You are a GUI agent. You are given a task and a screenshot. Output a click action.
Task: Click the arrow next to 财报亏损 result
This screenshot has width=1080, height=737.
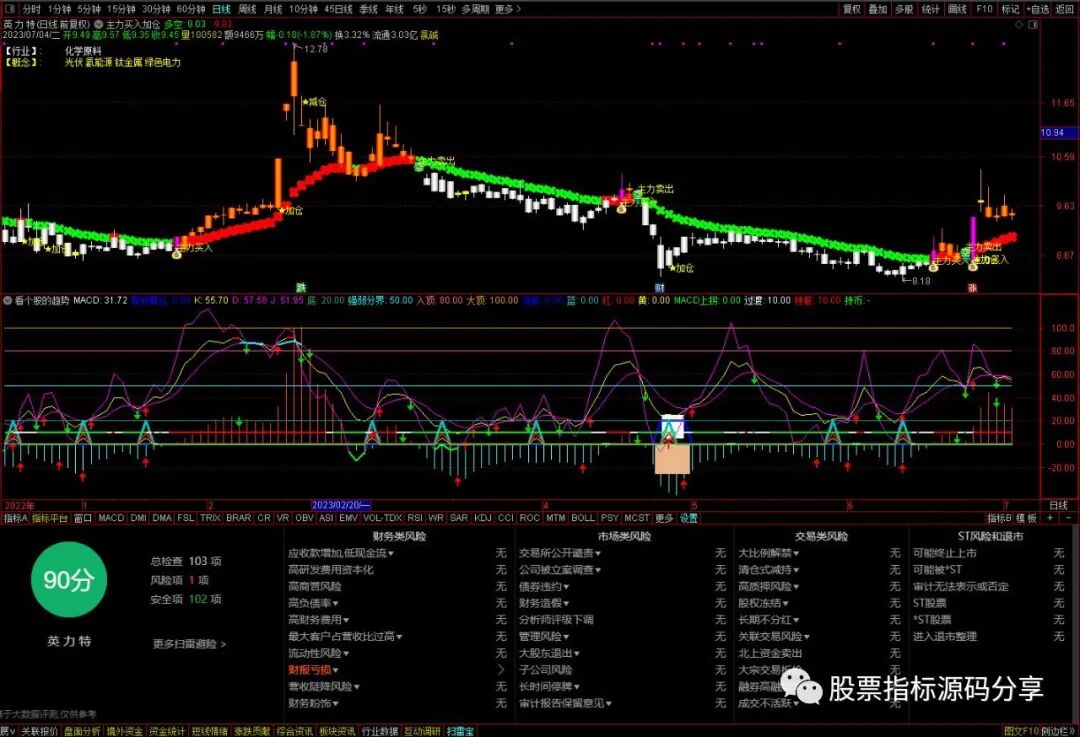(x=501, y=669)
